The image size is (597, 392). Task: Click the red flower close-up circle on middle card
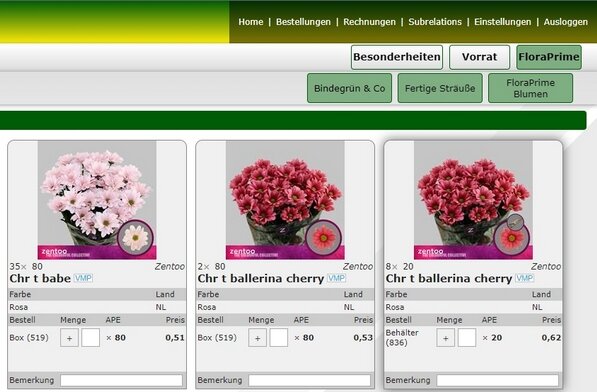pyautogui.click(x=324, y=237)
